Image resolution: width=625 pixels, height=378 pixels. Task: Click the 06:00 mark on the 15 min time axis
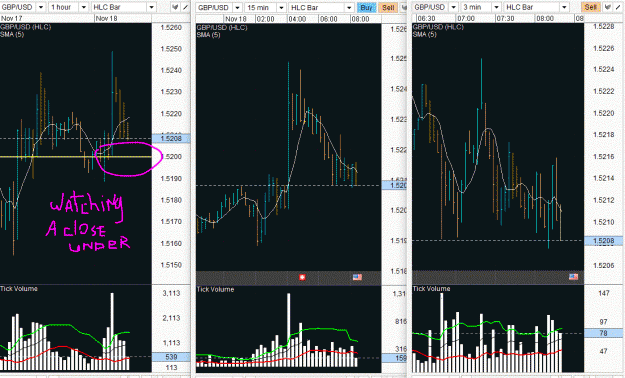[329, 19]
